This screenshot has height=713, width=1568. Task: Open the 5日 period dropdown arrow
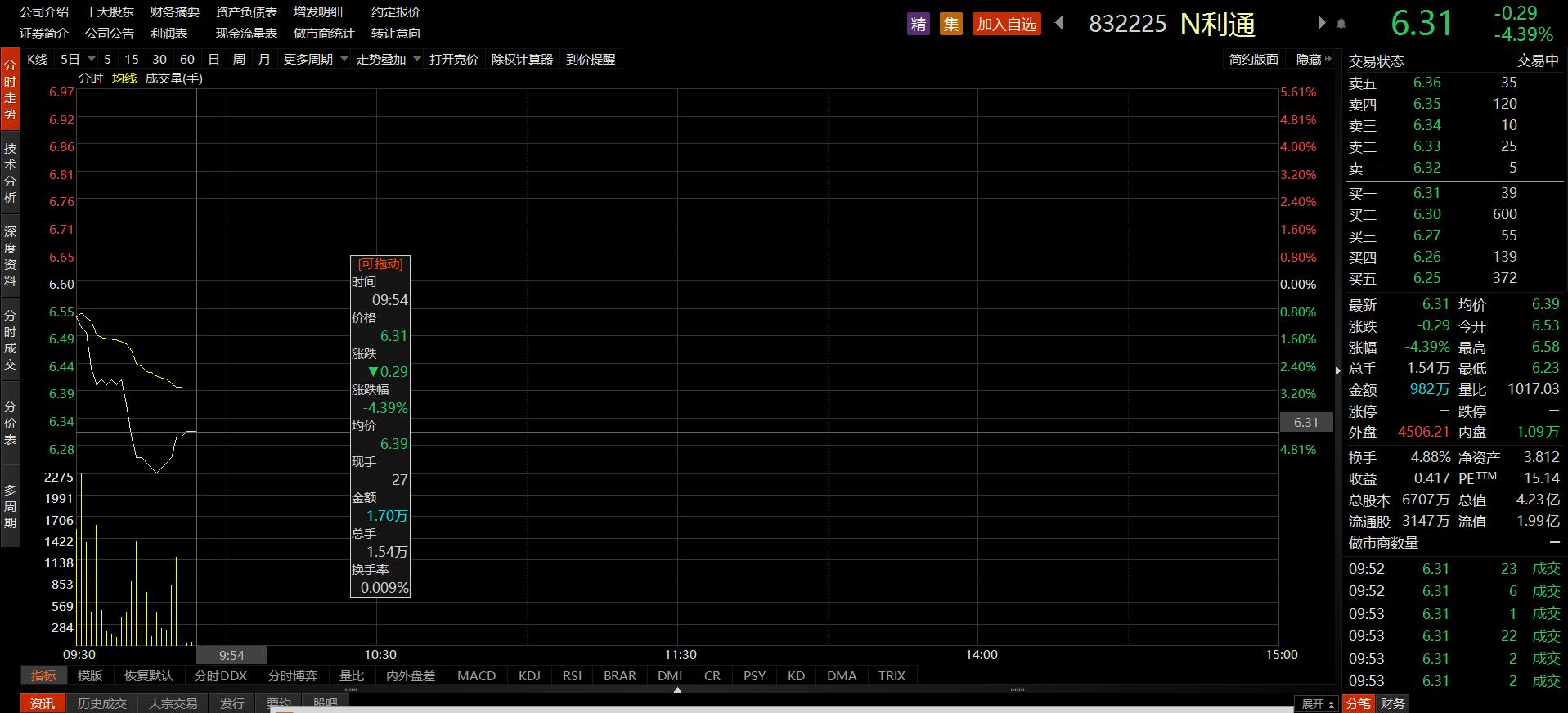click(91, 59)
